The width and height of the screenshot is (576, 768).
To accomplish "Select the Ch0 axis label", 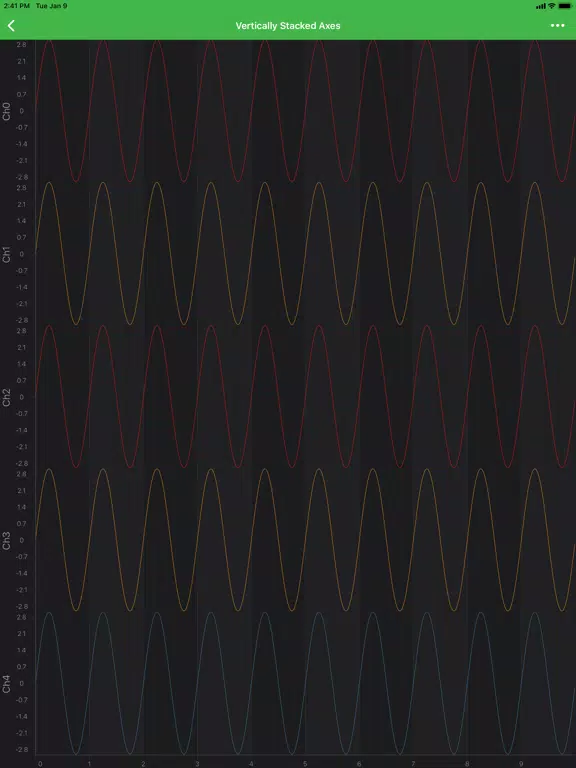I will point(6,112).
